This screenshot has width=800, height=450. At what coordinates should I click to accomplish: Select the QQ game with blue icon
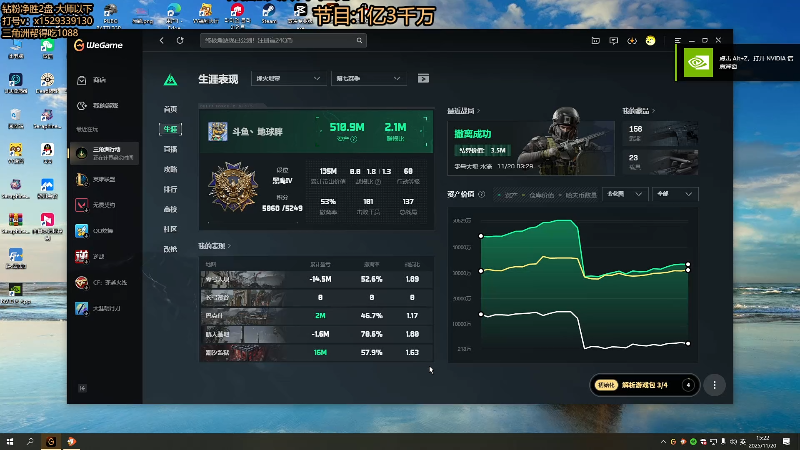(x=82, y=231)
